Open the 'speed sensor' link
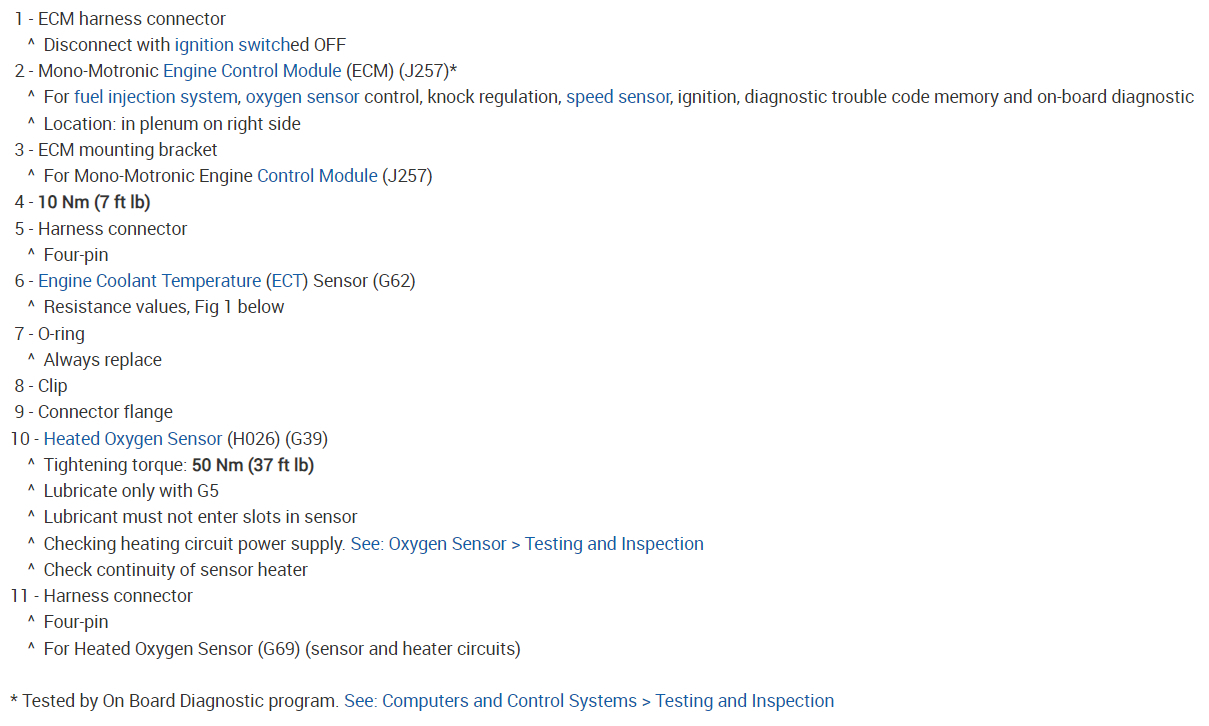This screenshot has width=1209, height=726. [x=617, y=97]
